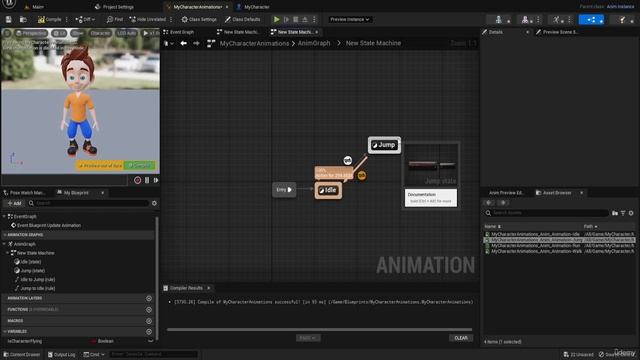The width and height of the screenshot is (640, 360).
Task: Select active Animation Blueprint mode icon
Action: click(x=591, y=19)
